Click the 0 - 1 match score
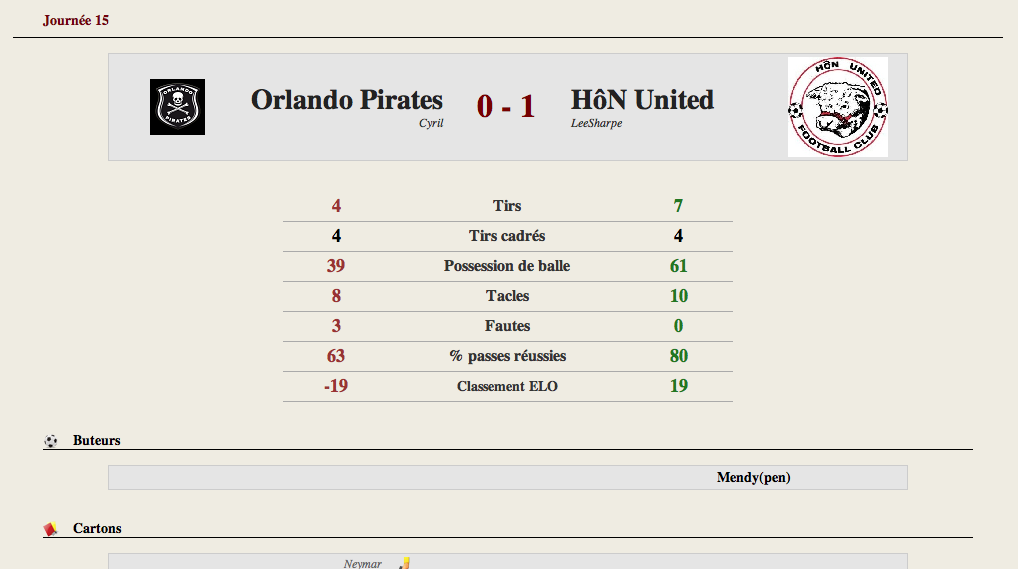Viewport: 1018px width, 569px height. 506,106
